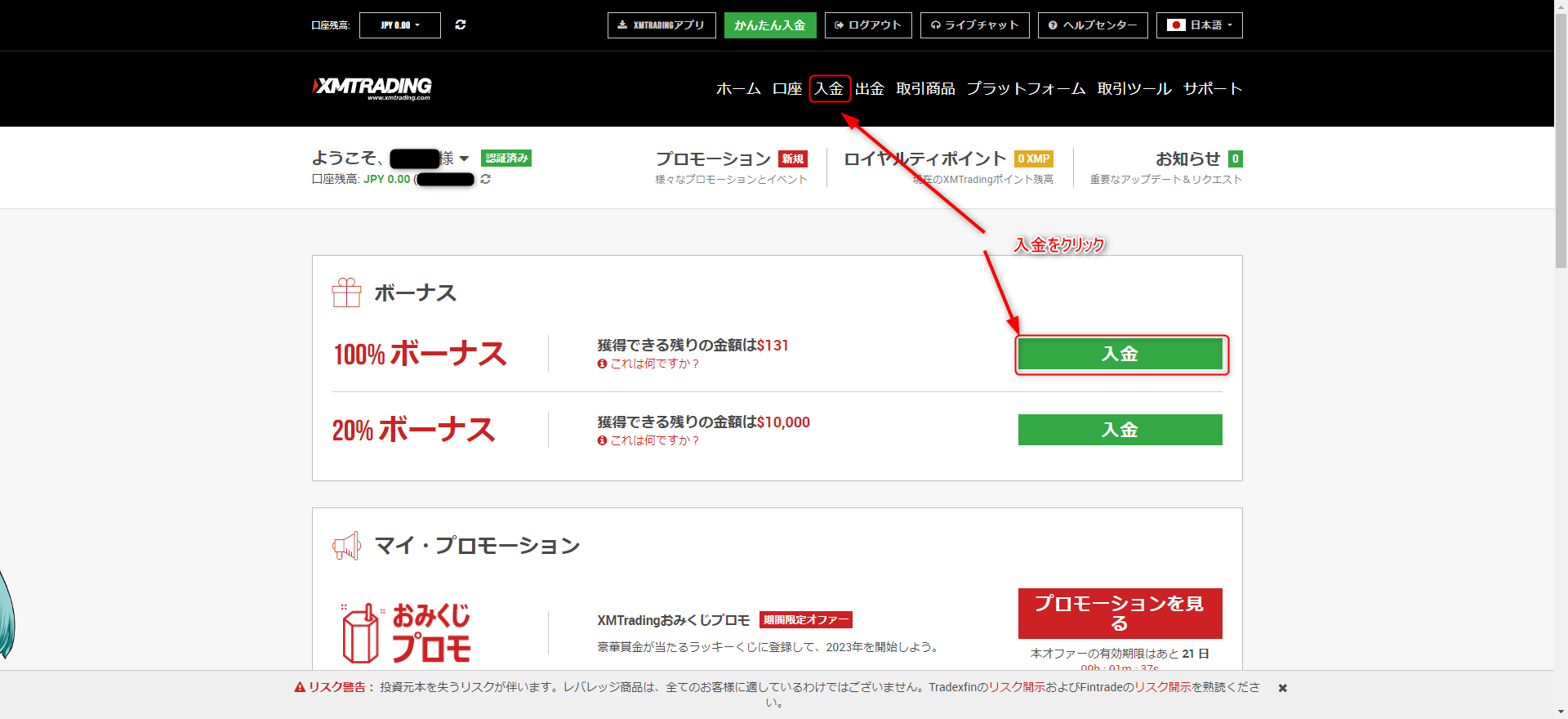1568x719 pixels.
Task: Open the 日本語 language dropdown
Action: coord(1199,25)
